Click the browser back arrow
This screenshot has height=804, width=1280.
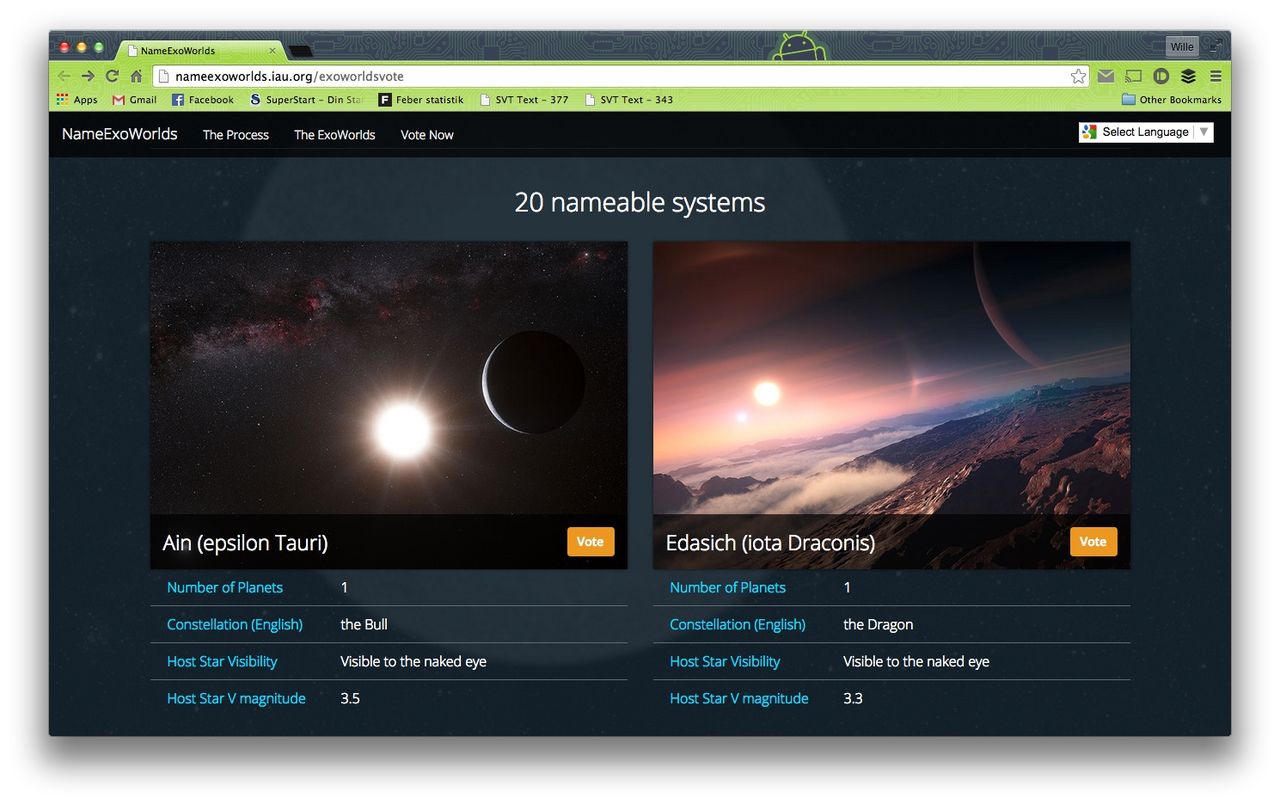(x=63, y=75)
